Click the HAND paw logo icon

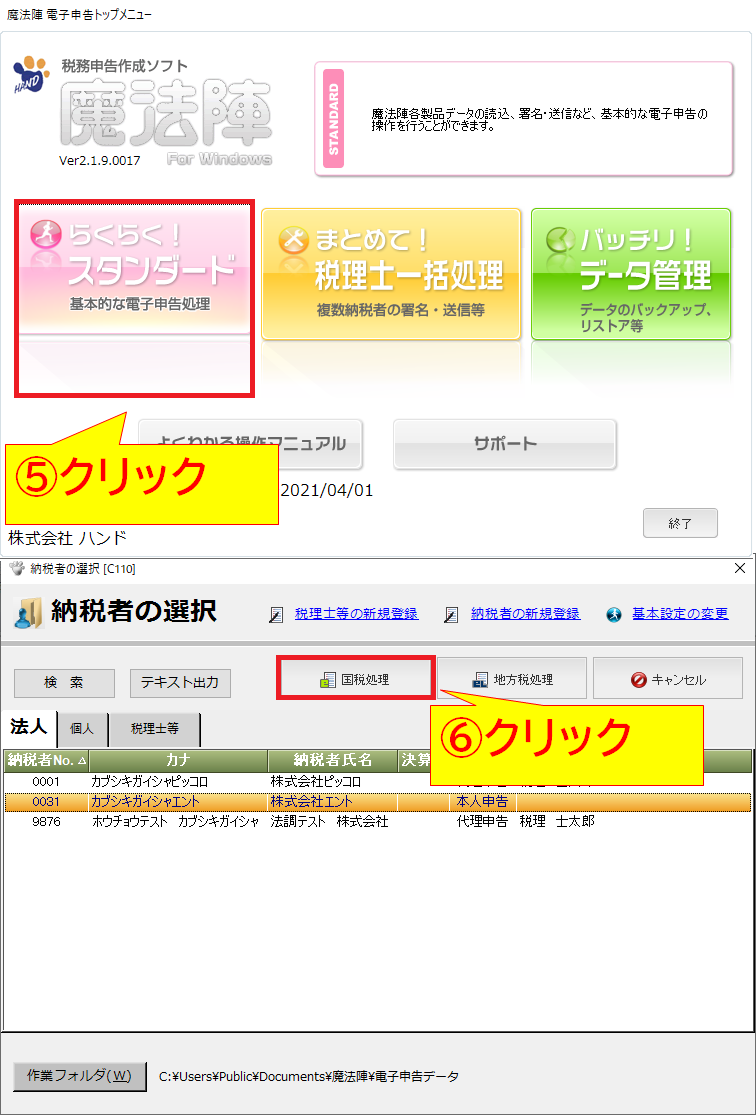32,73
